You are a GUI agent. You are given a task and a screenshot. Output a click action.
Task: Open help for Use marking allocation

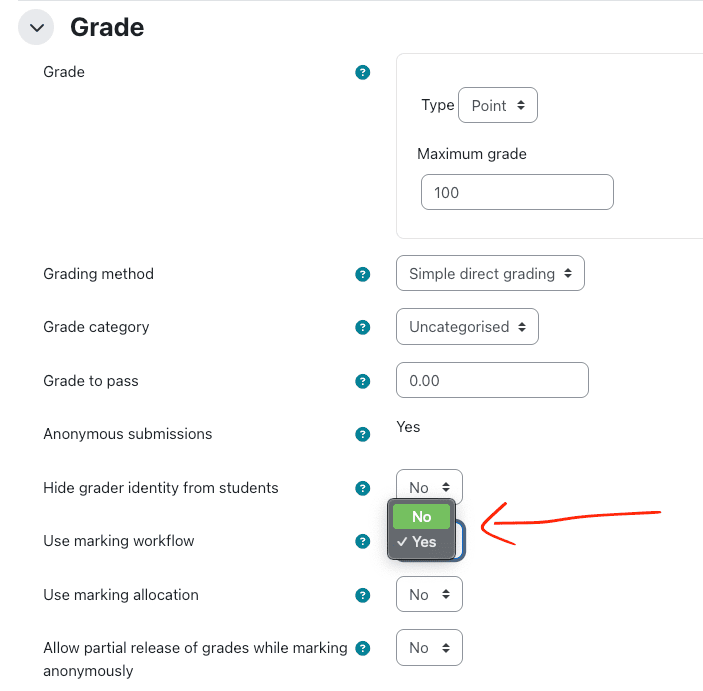pos(363,595)
